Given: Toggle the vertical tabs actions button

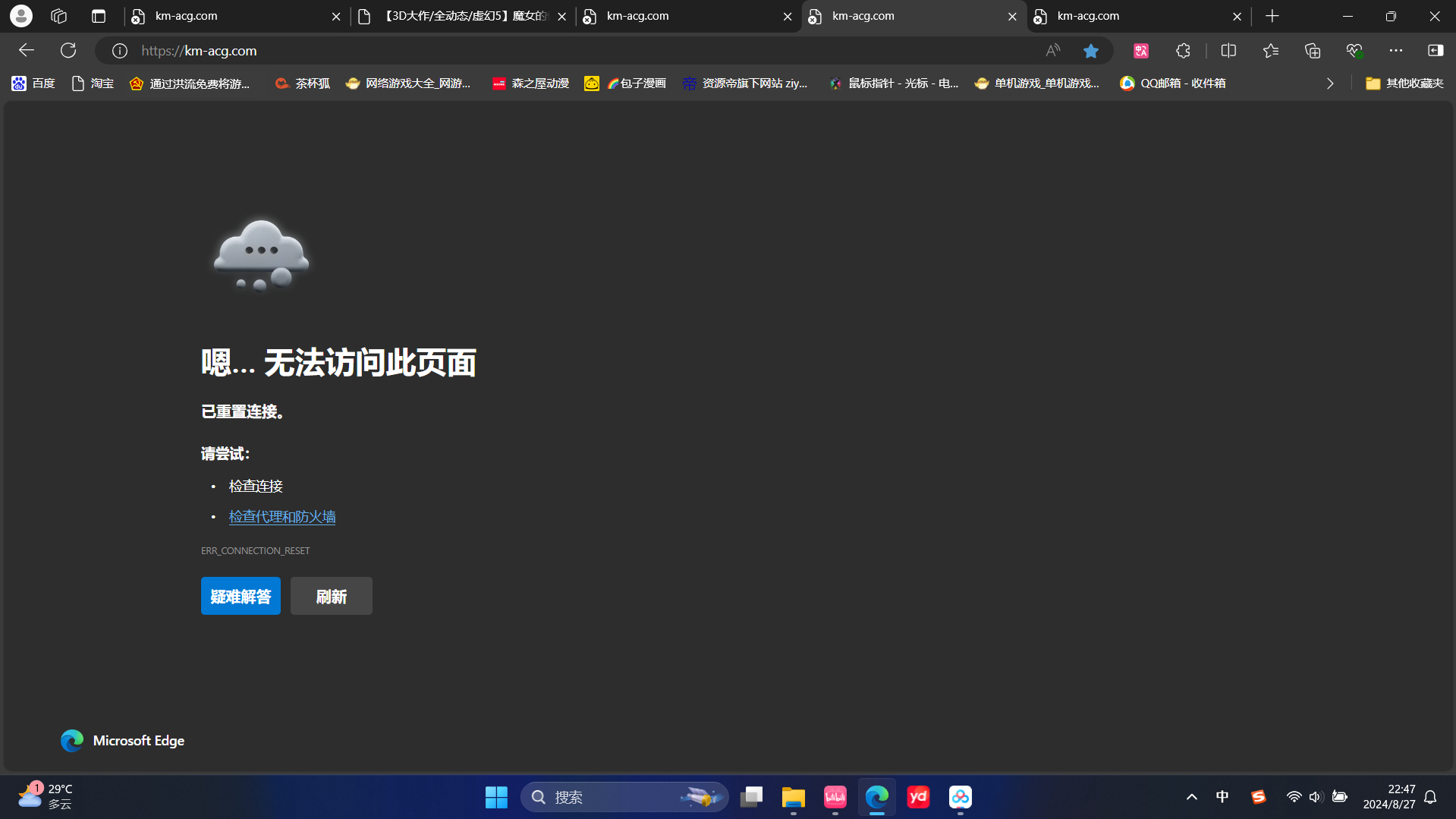Looking at the screenshot, I should coord(98,16).
